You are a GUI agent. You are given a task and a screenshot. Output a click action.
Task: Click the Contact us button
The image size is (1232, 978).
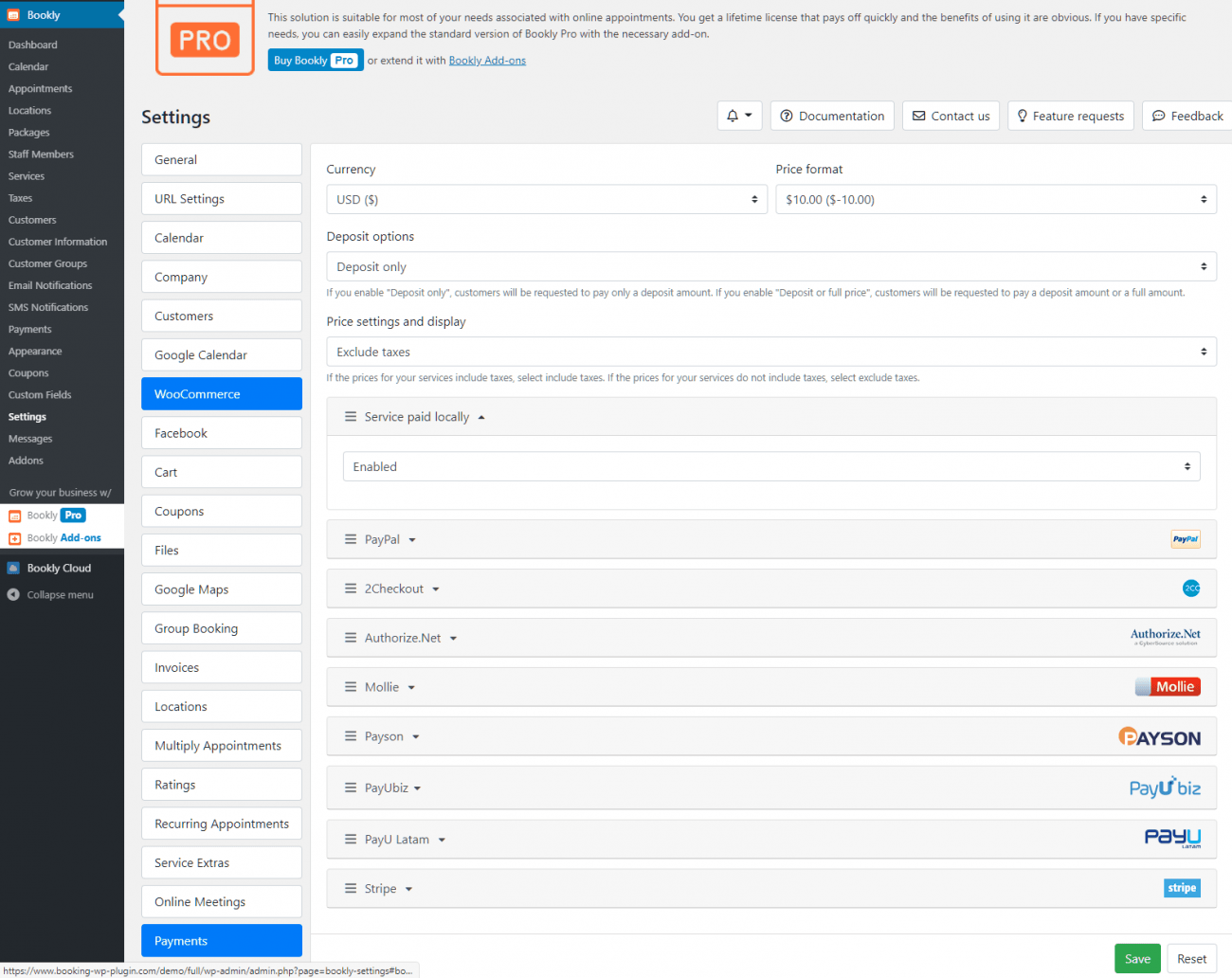pyautogui.click(x=951, y=116)
